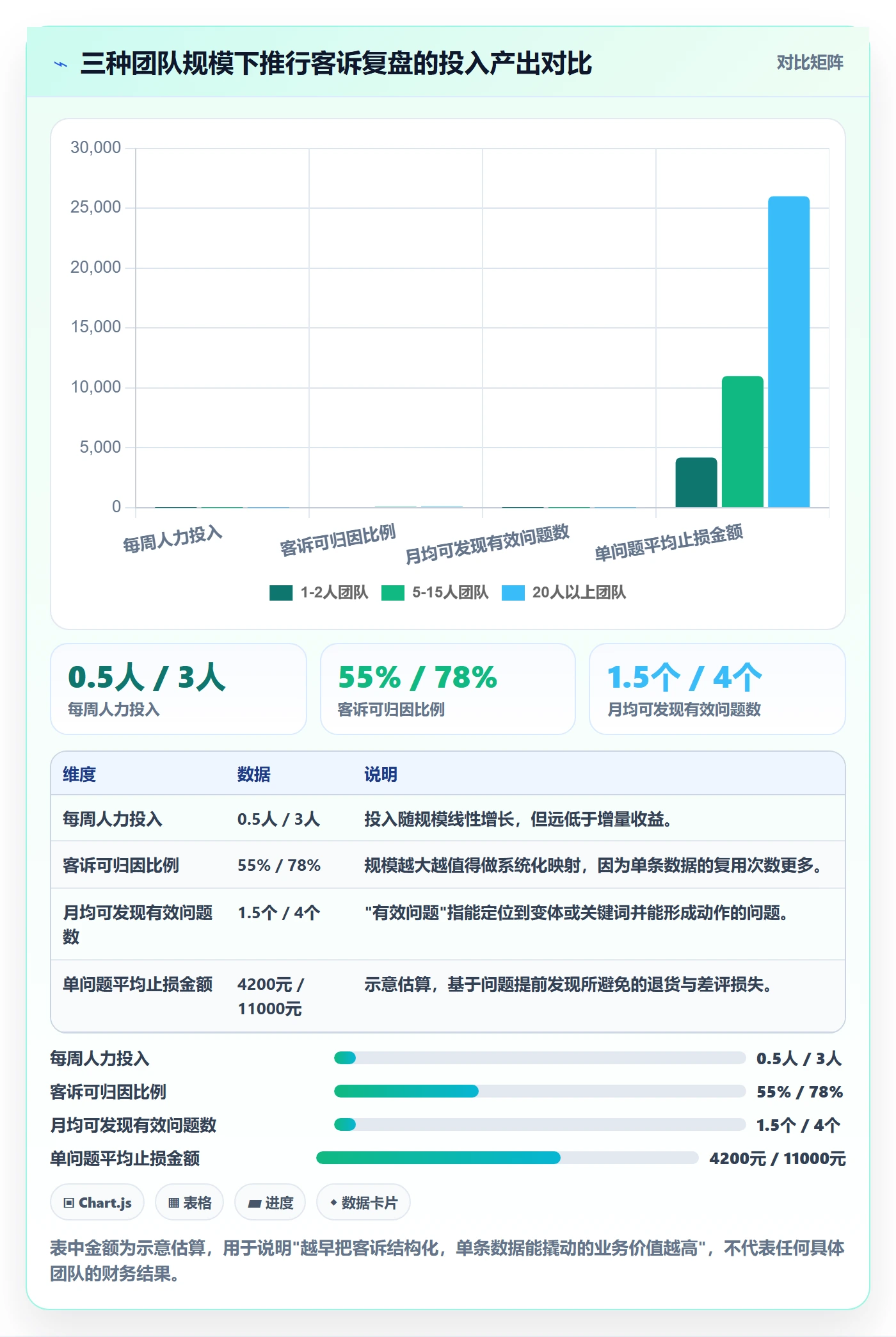The image size is (896, 1337).
Task: Click the 30,000 y-axis tick label
Action: pyautogui.click(x=95, y=147)
